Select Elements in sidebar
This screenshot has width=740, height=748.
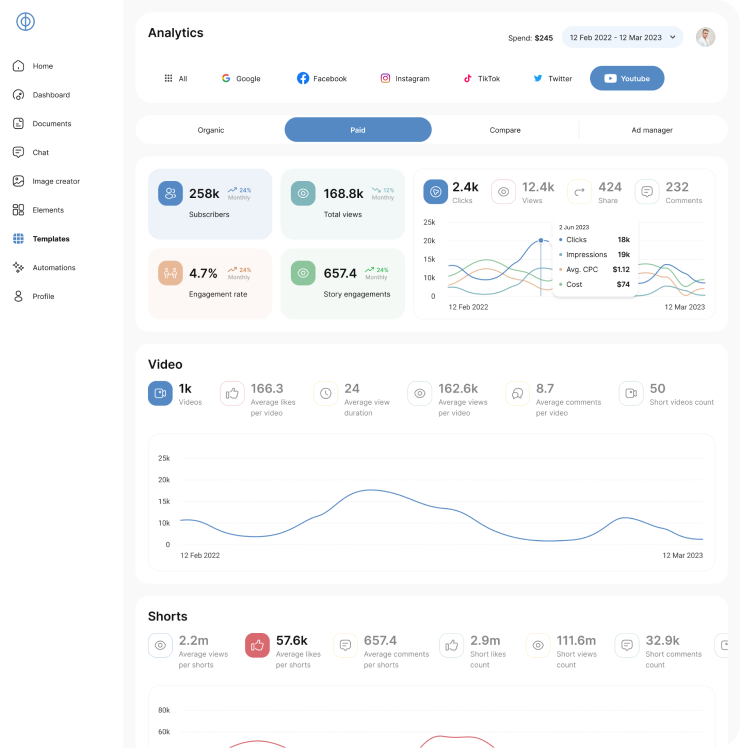(38, 210)
